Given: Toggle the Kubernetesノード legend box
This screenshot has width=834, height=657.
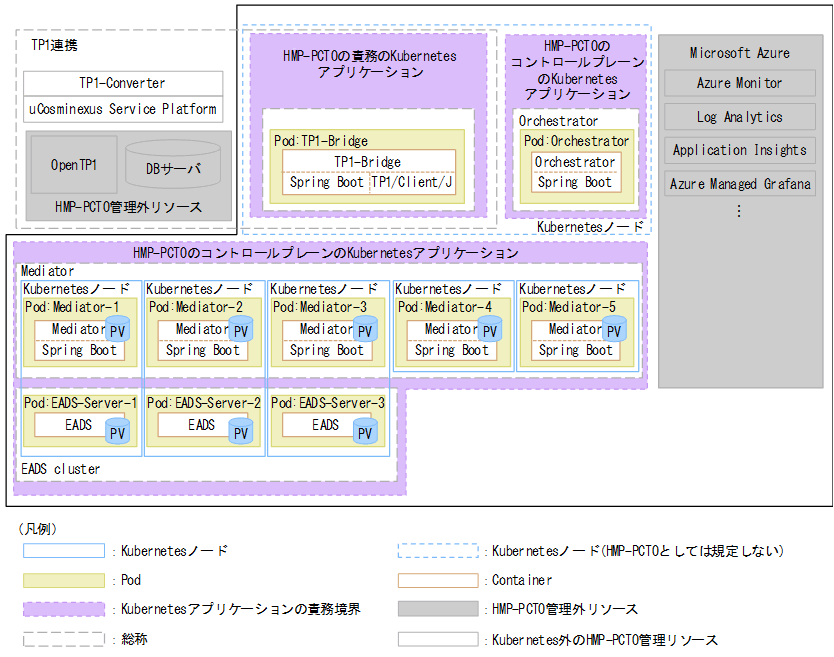Looking at the screenshot, I should (x=66, y=550).
